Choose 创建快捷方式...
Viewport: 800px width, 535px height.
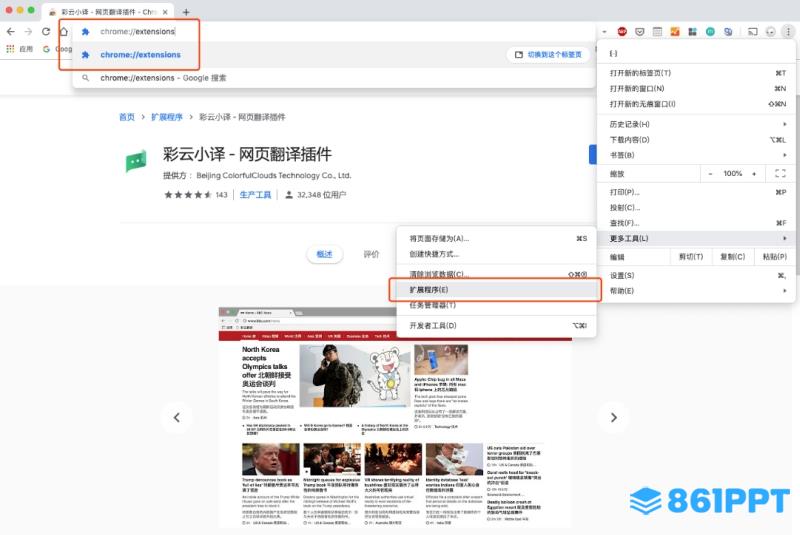click(496, 254)
